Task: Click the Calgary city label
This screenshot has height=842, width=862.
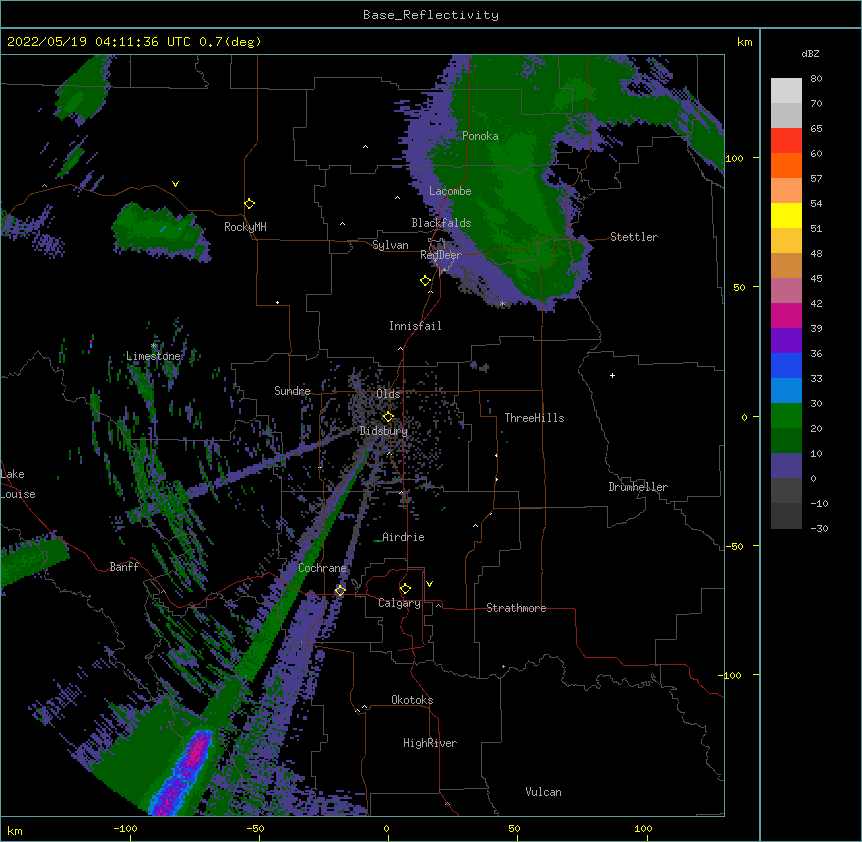Action: pos(399,603)
